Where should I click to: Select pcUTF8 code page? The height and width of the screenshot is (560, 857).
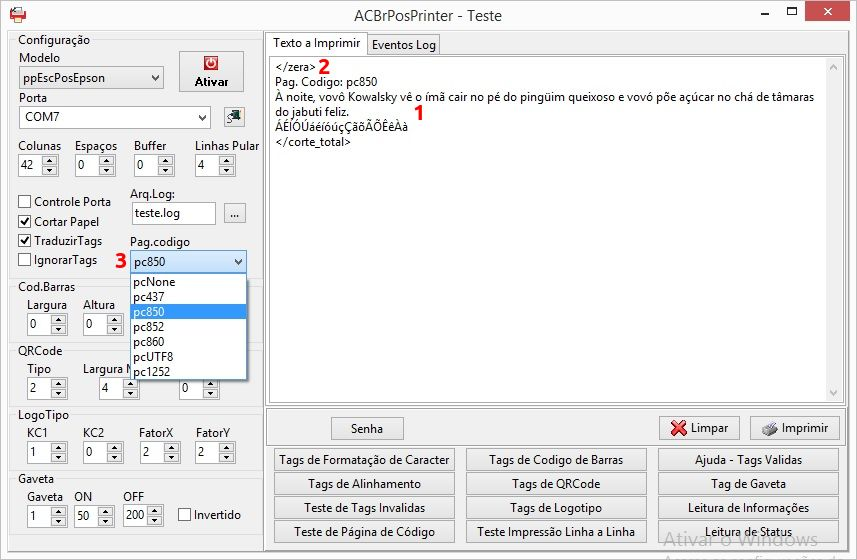tap(189, 356)
